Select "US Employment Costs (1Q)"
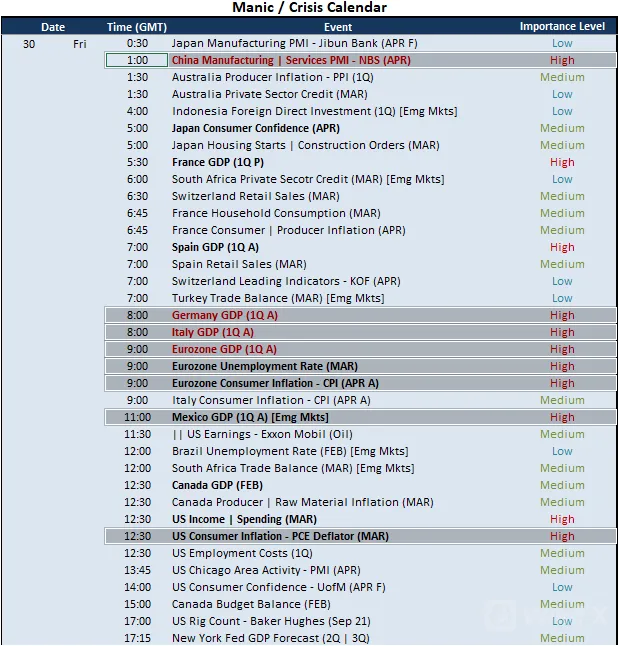 [242, 553]
